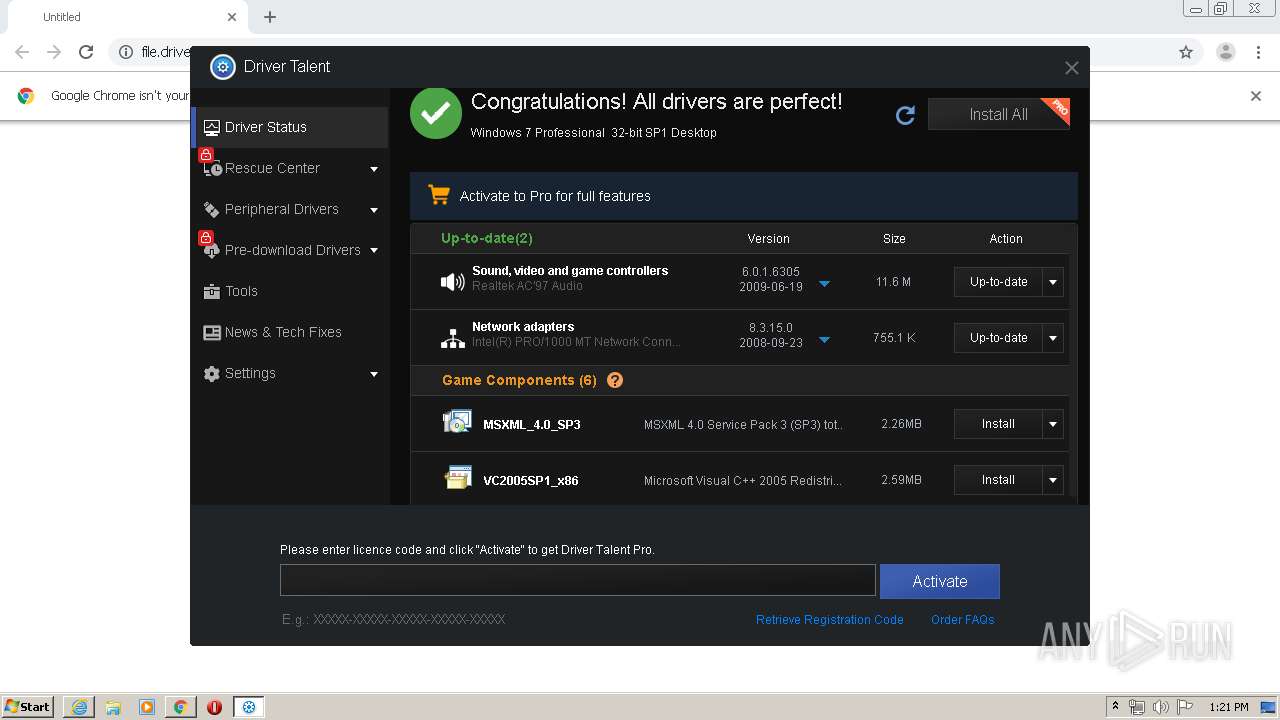Open the Chrome profile avatar
This screenshot has width=1280, height=720.
click(1226, 52)
